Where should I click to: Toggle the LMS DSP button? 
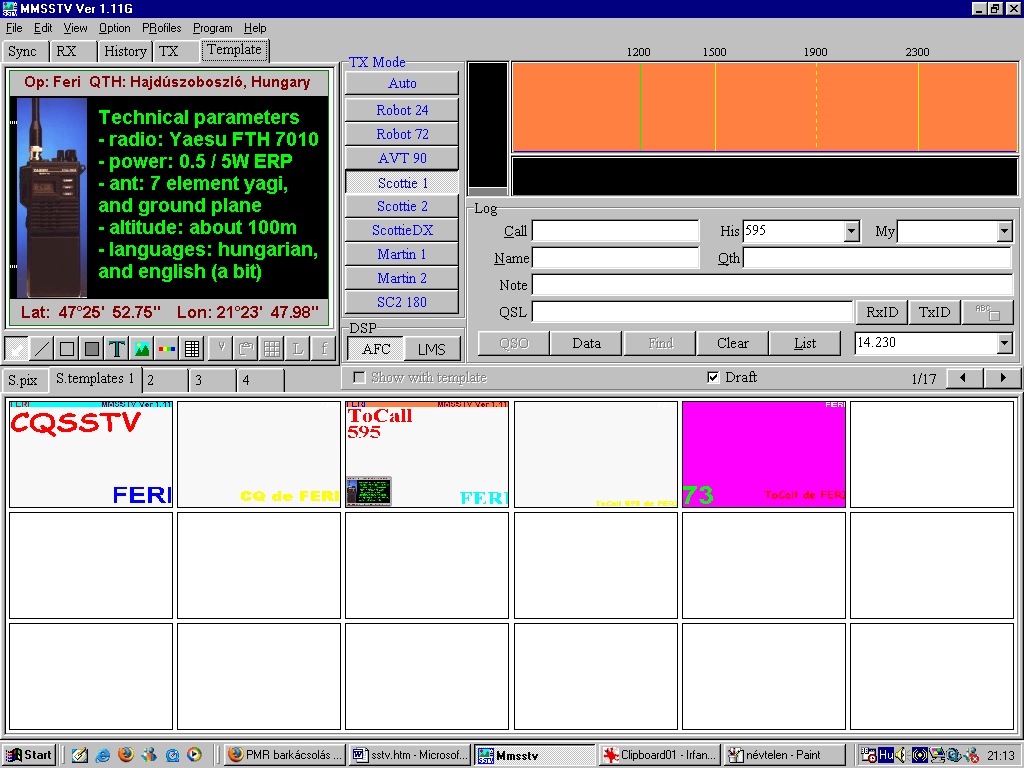(x=432, y=348)
